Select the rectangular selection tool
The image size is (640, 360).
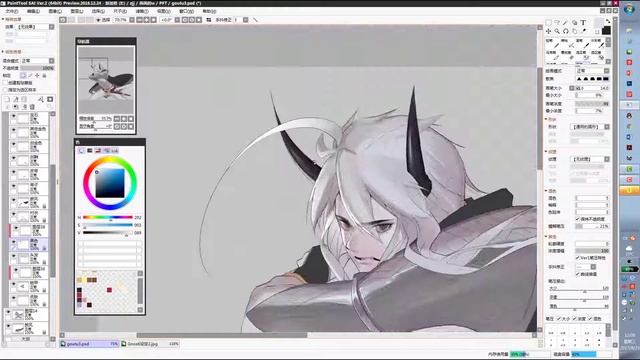549,22
